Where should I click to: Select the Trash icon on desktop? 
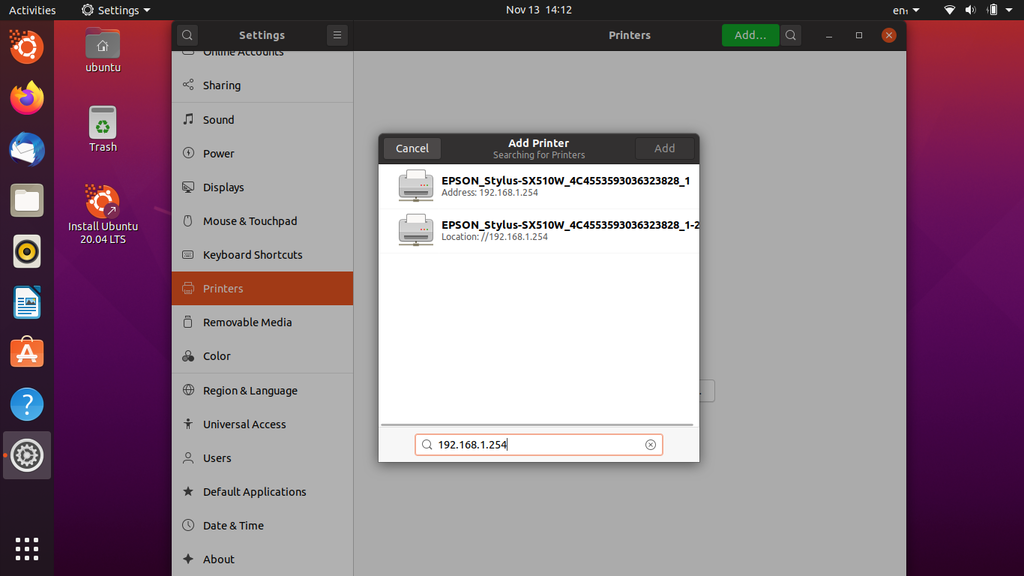click(103, 129)
